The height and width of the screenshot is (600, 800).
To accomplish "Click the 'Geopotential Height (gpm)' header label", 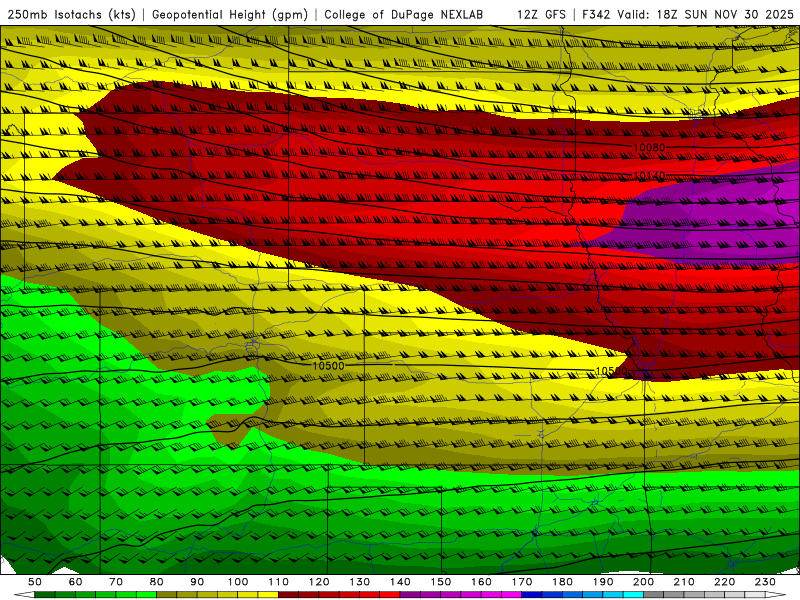I will [230, 15].
